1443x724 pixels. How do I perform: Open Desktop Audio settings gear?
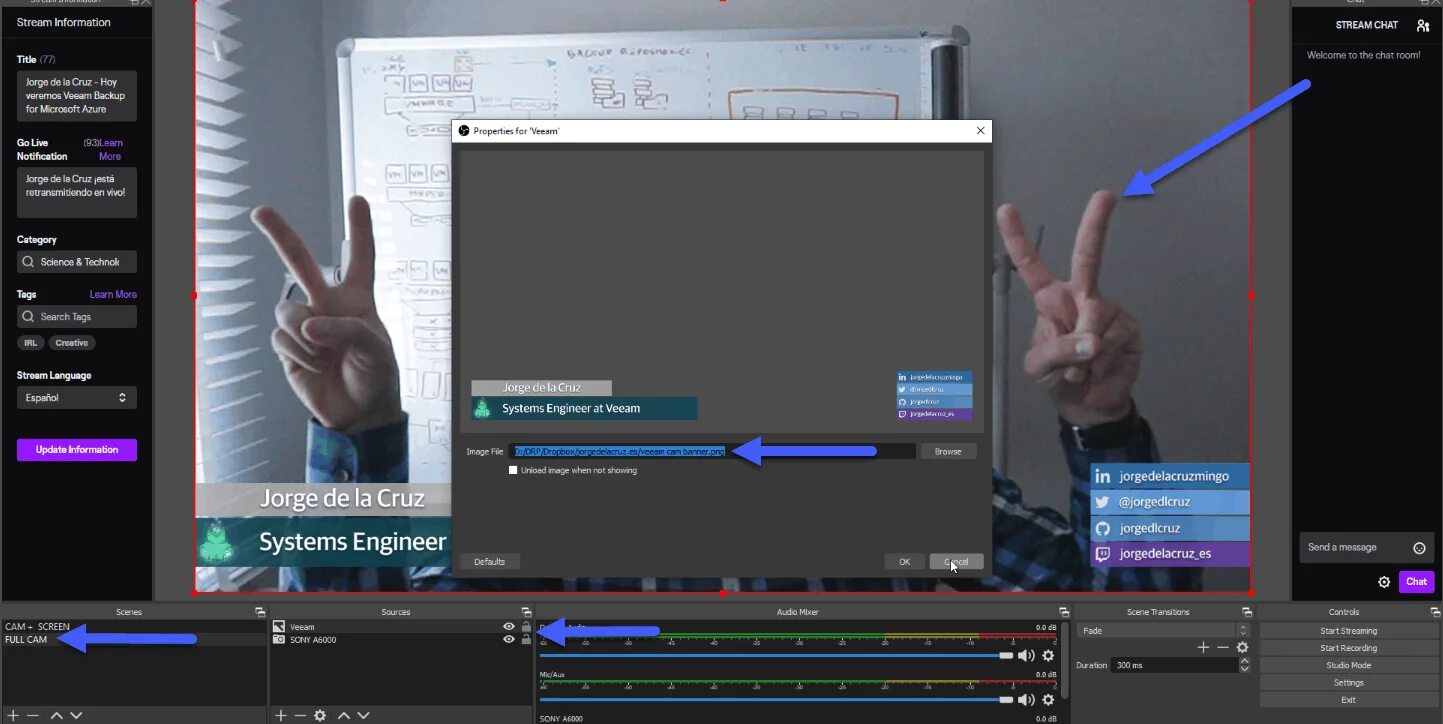[x=1048, y=655]
